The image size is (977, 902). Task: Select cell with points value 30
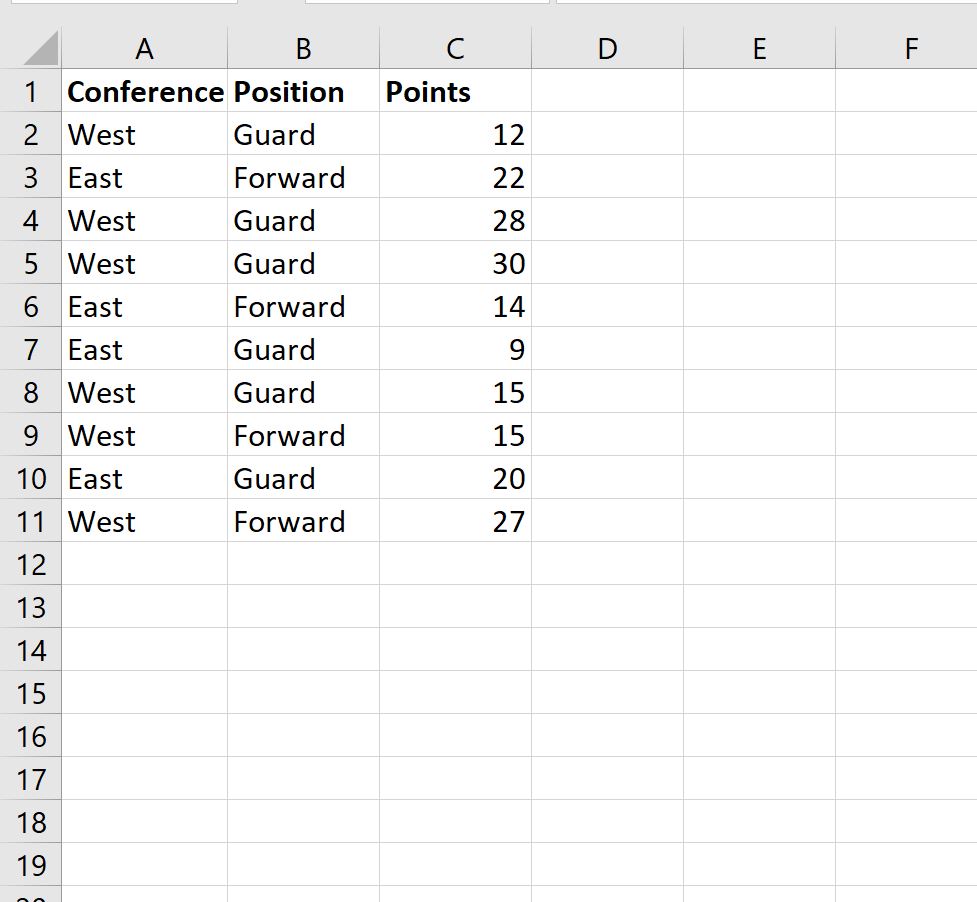455,263
